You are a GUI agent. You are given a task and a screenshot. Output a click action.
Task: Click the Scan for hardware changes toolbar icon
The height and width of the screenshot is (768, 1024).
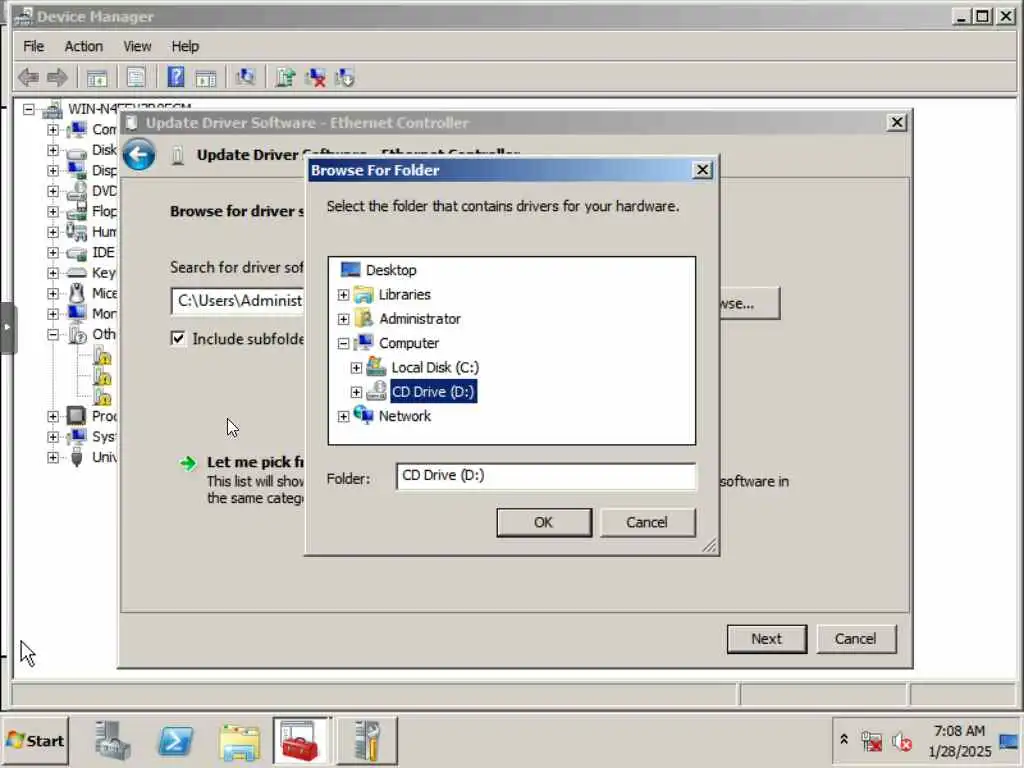click(x=245, y=77)
